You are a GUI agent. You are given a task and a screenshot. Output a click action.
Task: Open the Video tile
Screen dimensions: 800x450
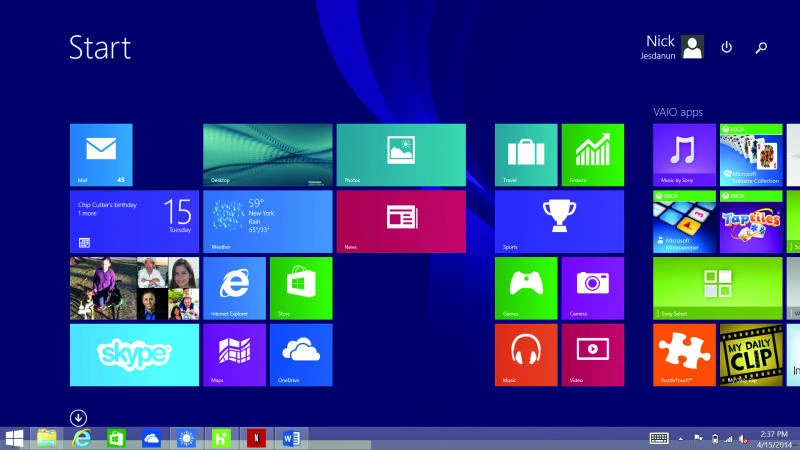[593, 355]
